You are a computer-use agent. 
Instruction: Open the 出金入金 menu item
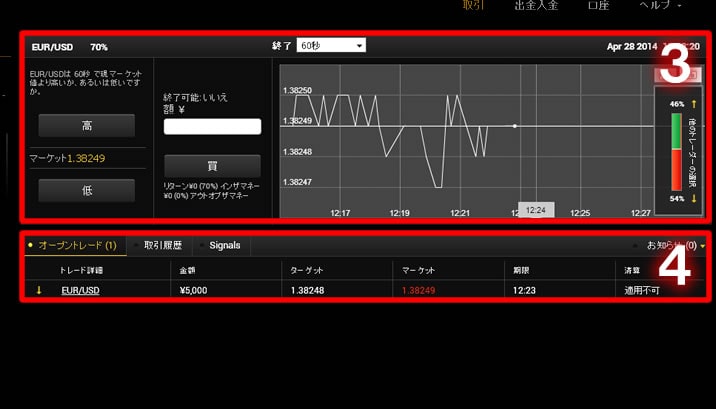pos(536,5)
